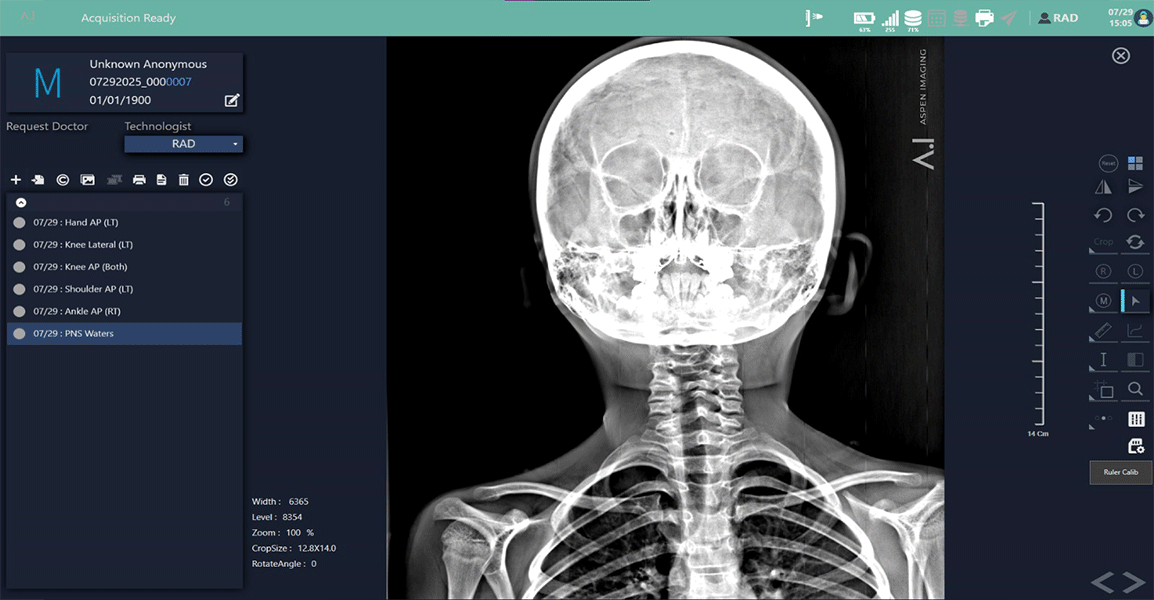Click the patient info edit pencil
Viewport: 1154px width, 600px height.
pyautogui.click(x=232, y=100)
